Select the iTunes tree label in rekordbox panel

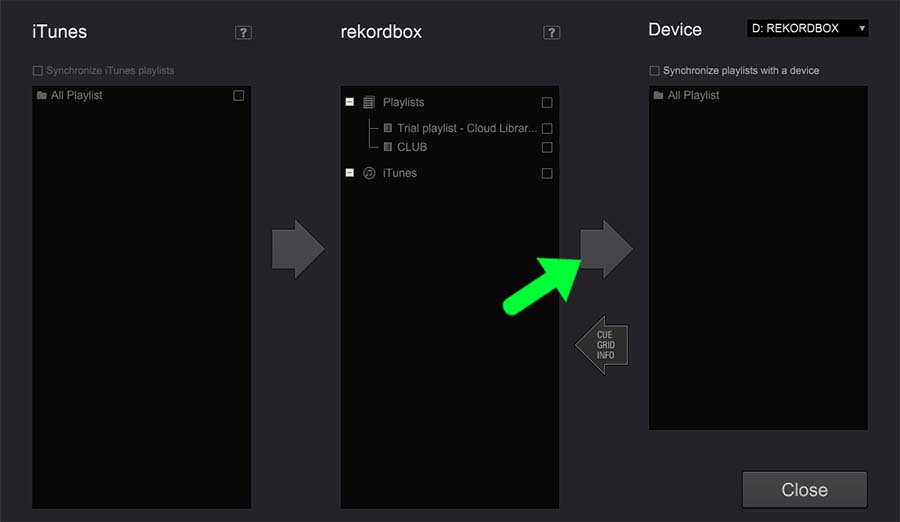click(x=399, y=173)
